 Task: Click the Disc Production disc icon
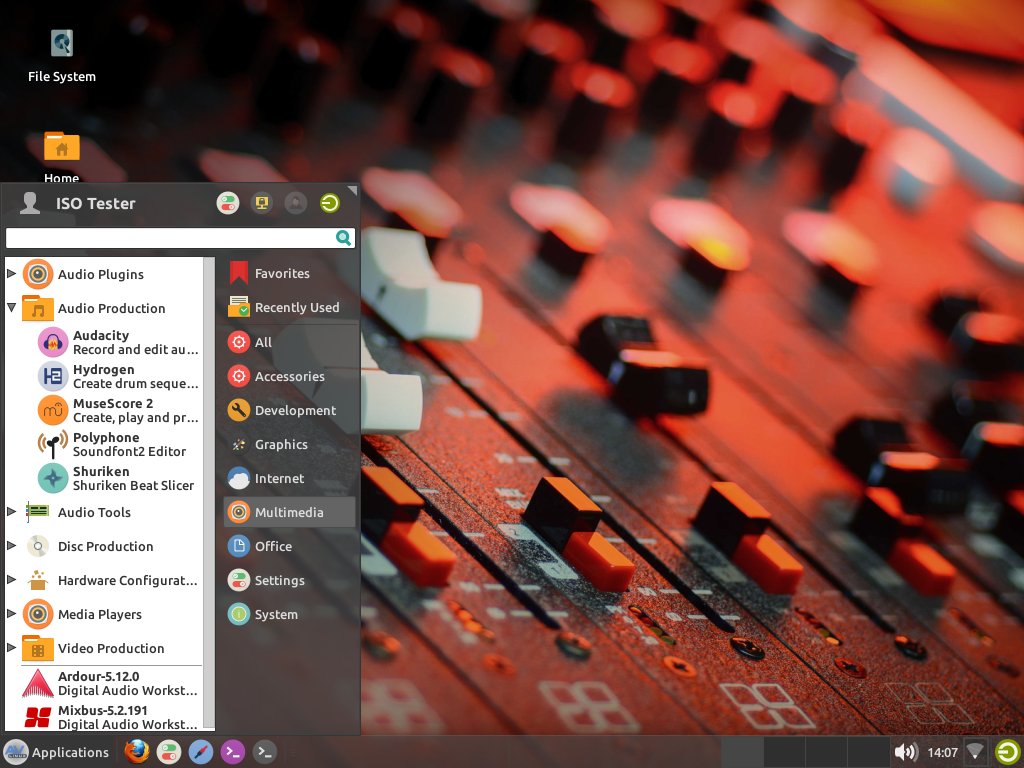pyautogui.click(x=38, y=546)
